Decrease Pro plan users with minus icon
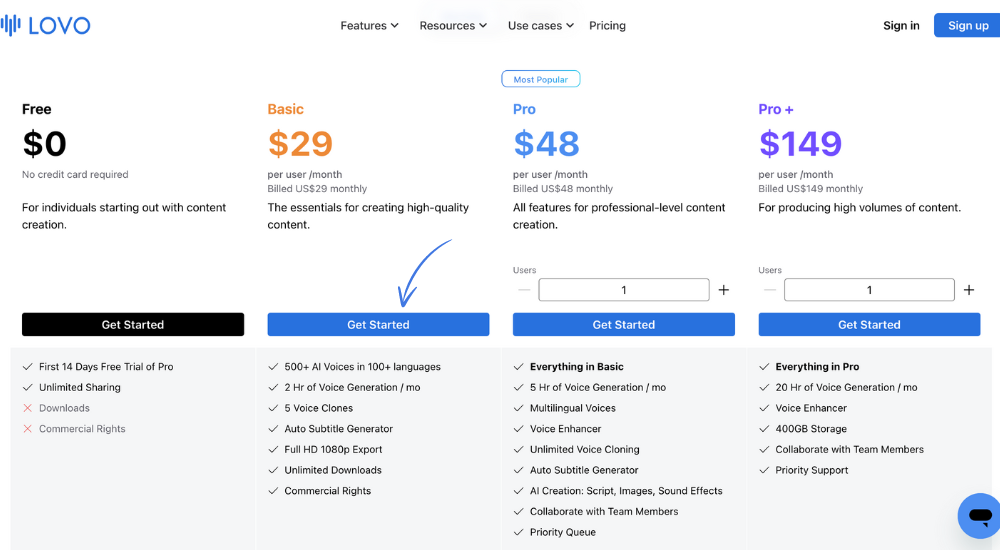This screenshot has height=550, width=1000. pos(524,290)
